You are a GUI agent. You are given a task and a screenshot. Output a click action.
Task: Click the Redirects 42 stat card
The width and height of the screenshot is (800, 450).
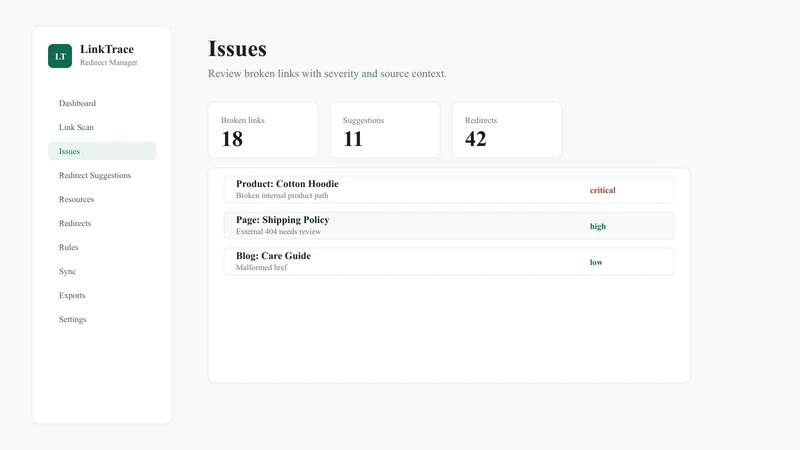click(x=507, y=130)
